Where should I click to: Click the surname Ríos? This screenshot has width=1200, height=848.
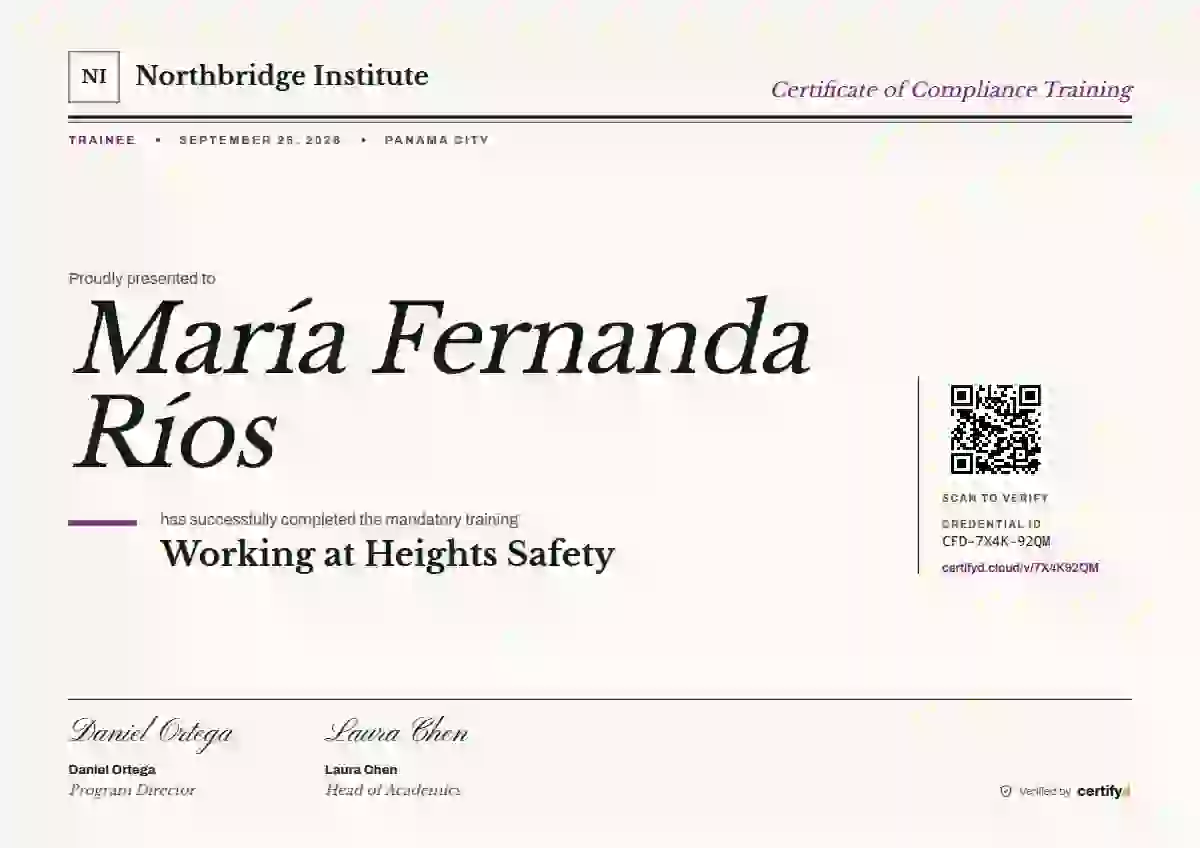click(174, 432)
